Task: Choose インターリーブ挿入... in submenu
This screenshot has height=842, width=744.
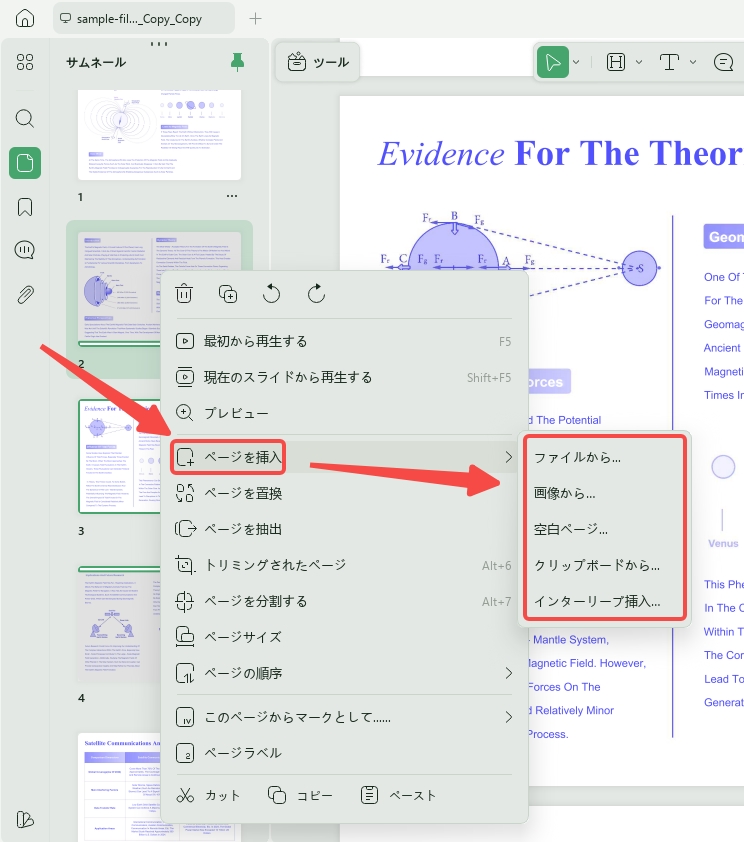Action: tap(604, 601)
